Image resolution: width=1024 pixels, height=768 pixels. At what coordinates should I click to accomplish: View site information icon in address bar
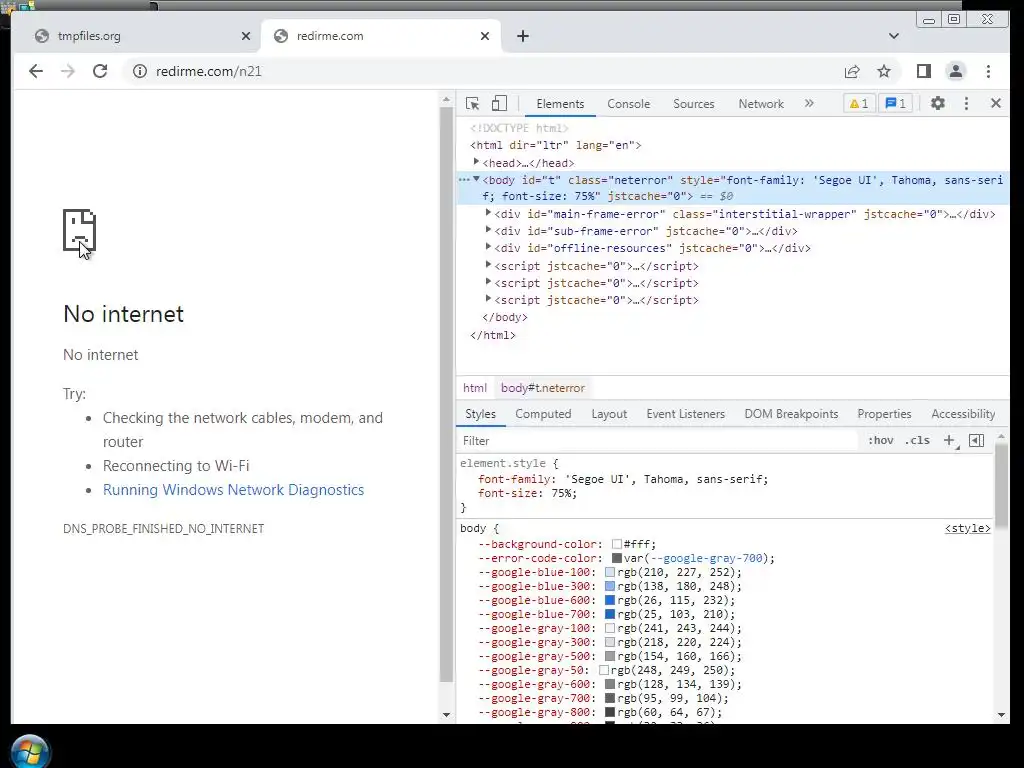(140, 71)
